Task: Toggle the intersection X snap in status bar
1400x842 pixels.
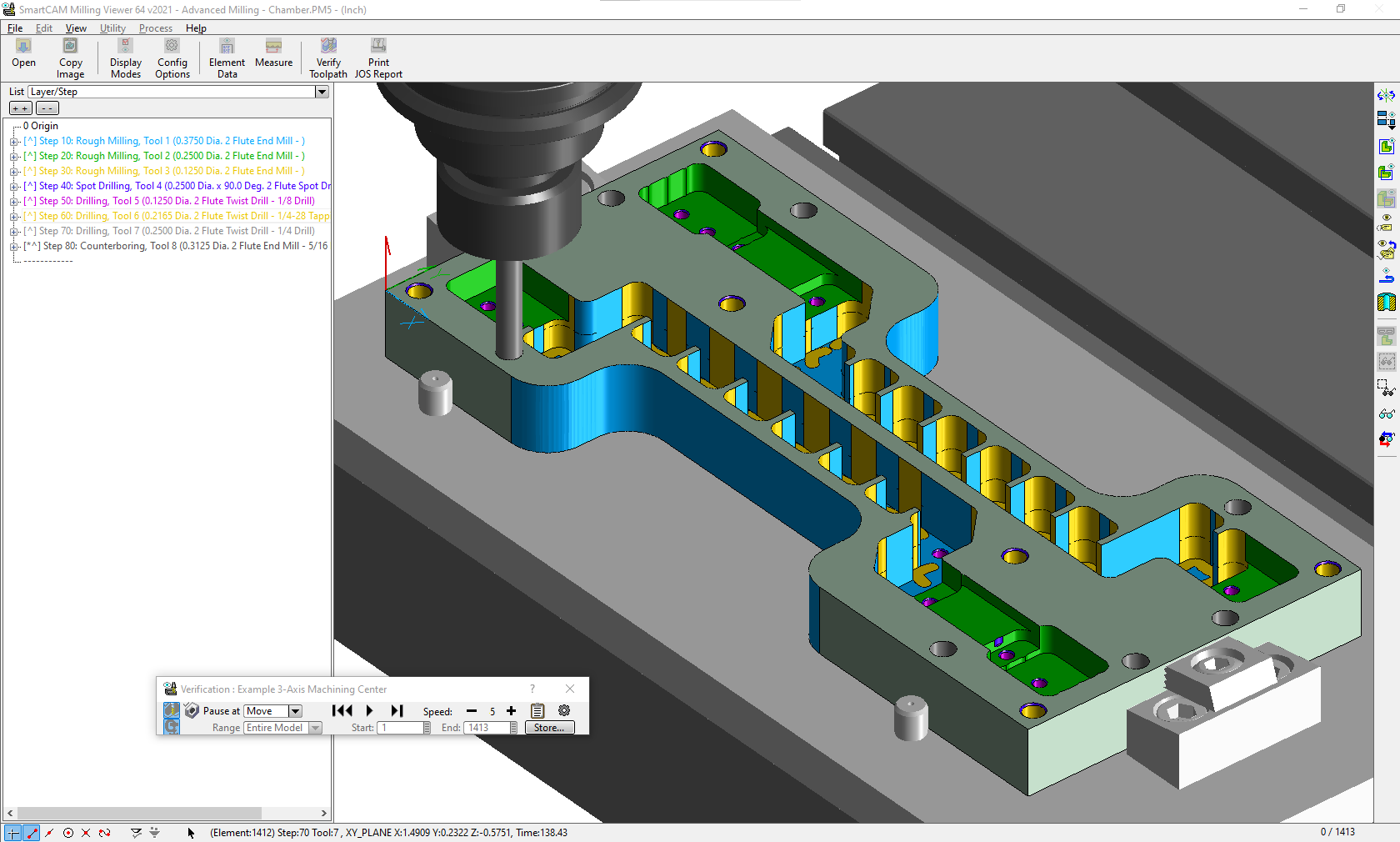Action: 86,833
